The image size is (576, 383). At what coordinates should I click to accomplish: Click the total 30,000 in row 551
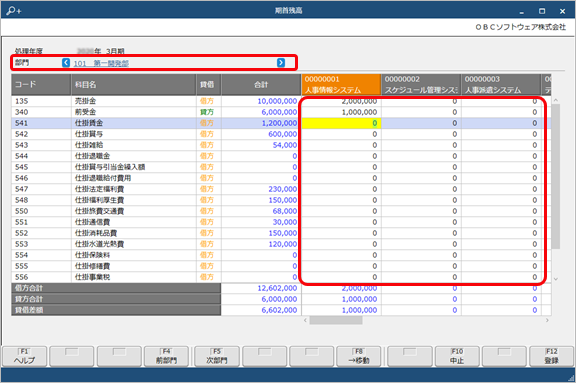[x=285, y=222]
